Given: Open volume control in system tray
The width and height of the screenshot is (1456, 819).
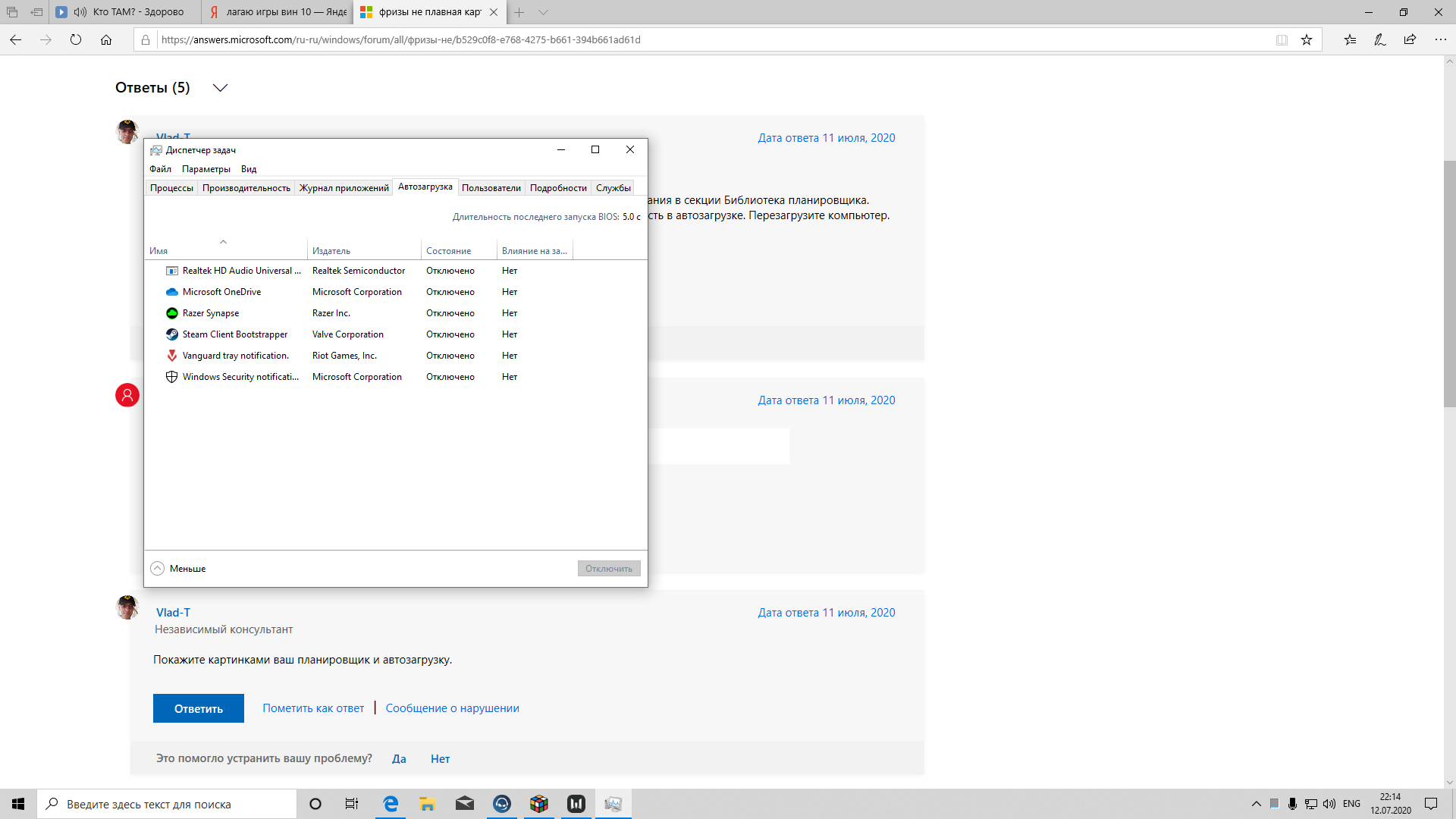Looking at the screenshot, I should pyautogui.click(x=1329, y=804).
